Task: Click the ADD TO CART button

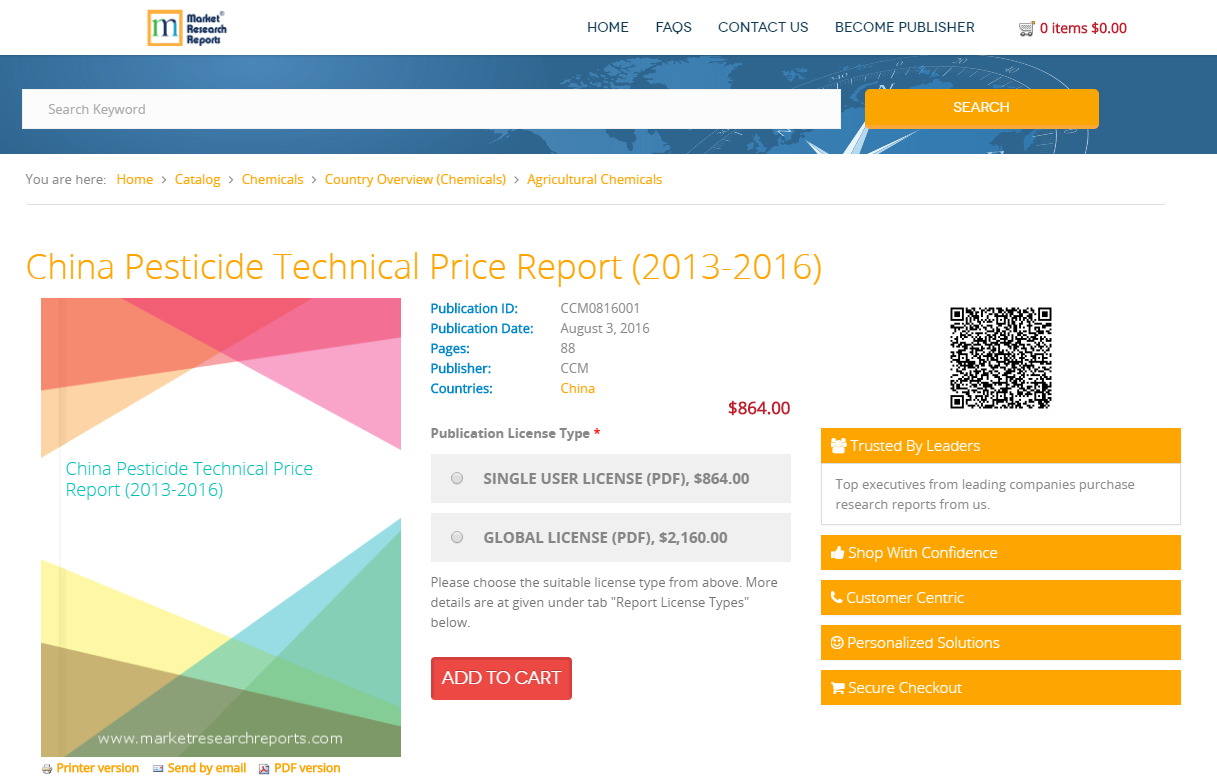Action: click(x=501, y=678)
